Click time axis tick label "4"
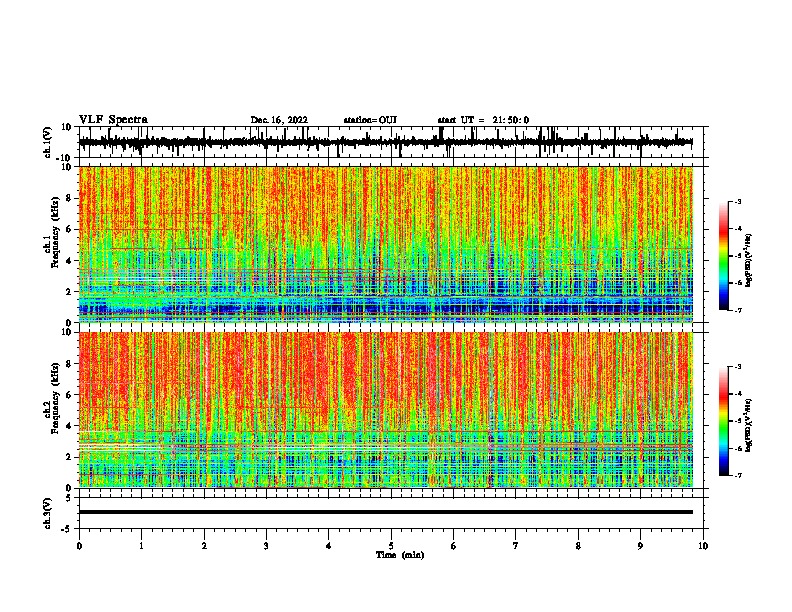The height and width of the screenshot is (612, 792). (x=329, y=546)
